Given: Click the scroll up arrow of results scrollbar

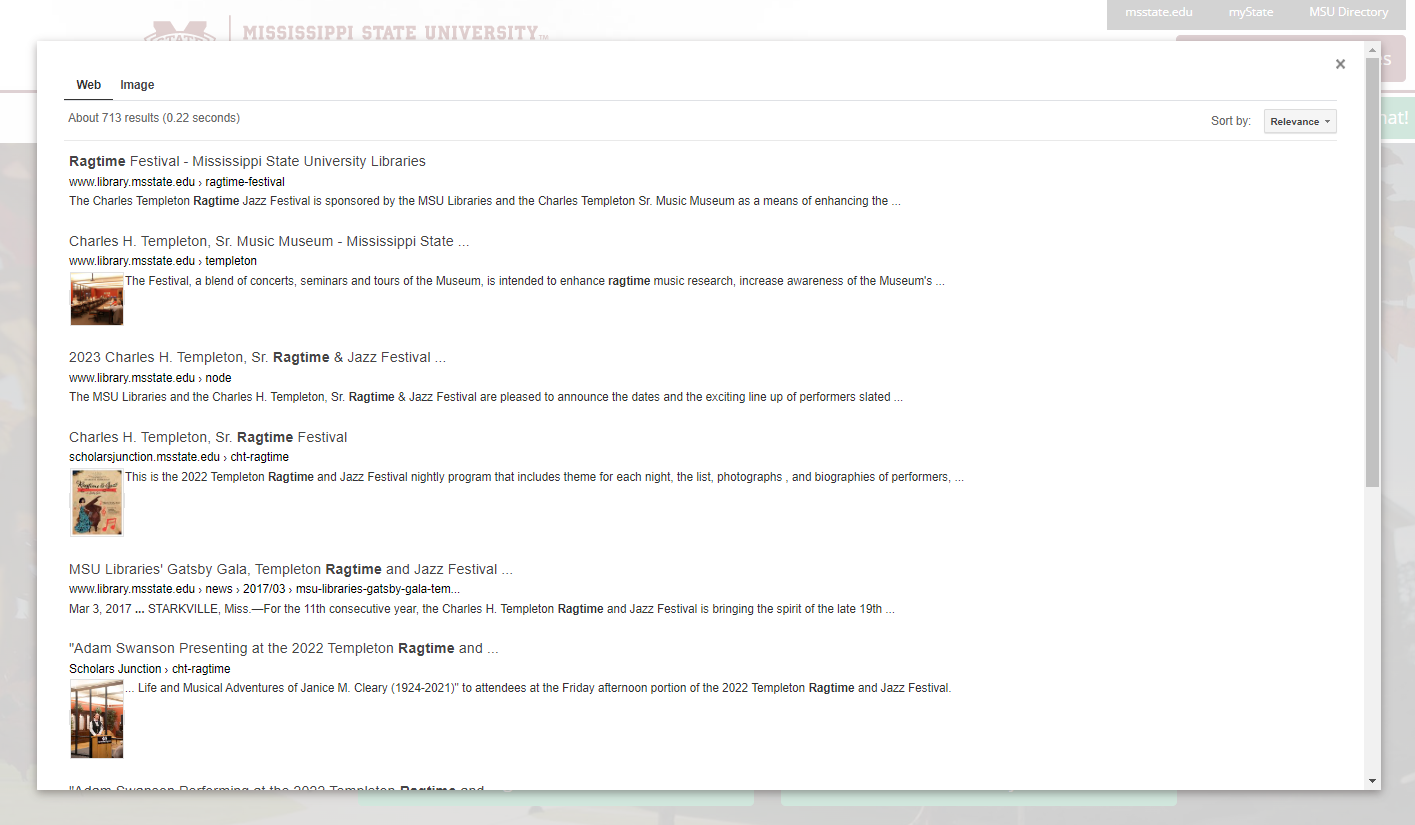Looking at the screenshot, I should click(1372, 50).
